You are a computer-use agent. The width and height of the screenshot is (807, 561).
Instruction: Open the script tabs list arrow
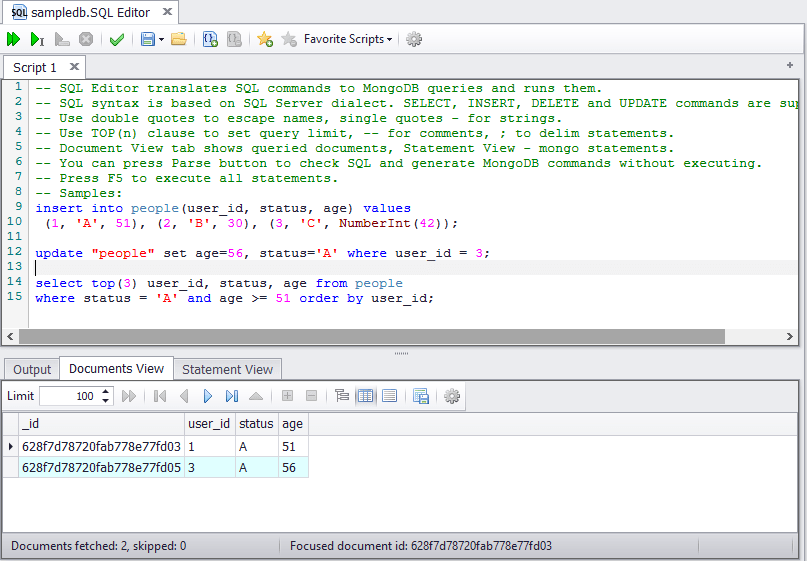tap(790, 64)
